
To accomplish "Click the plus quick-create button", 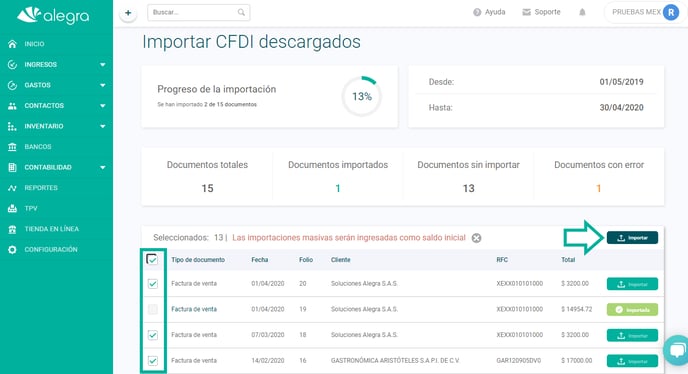I will pos(128,13).
